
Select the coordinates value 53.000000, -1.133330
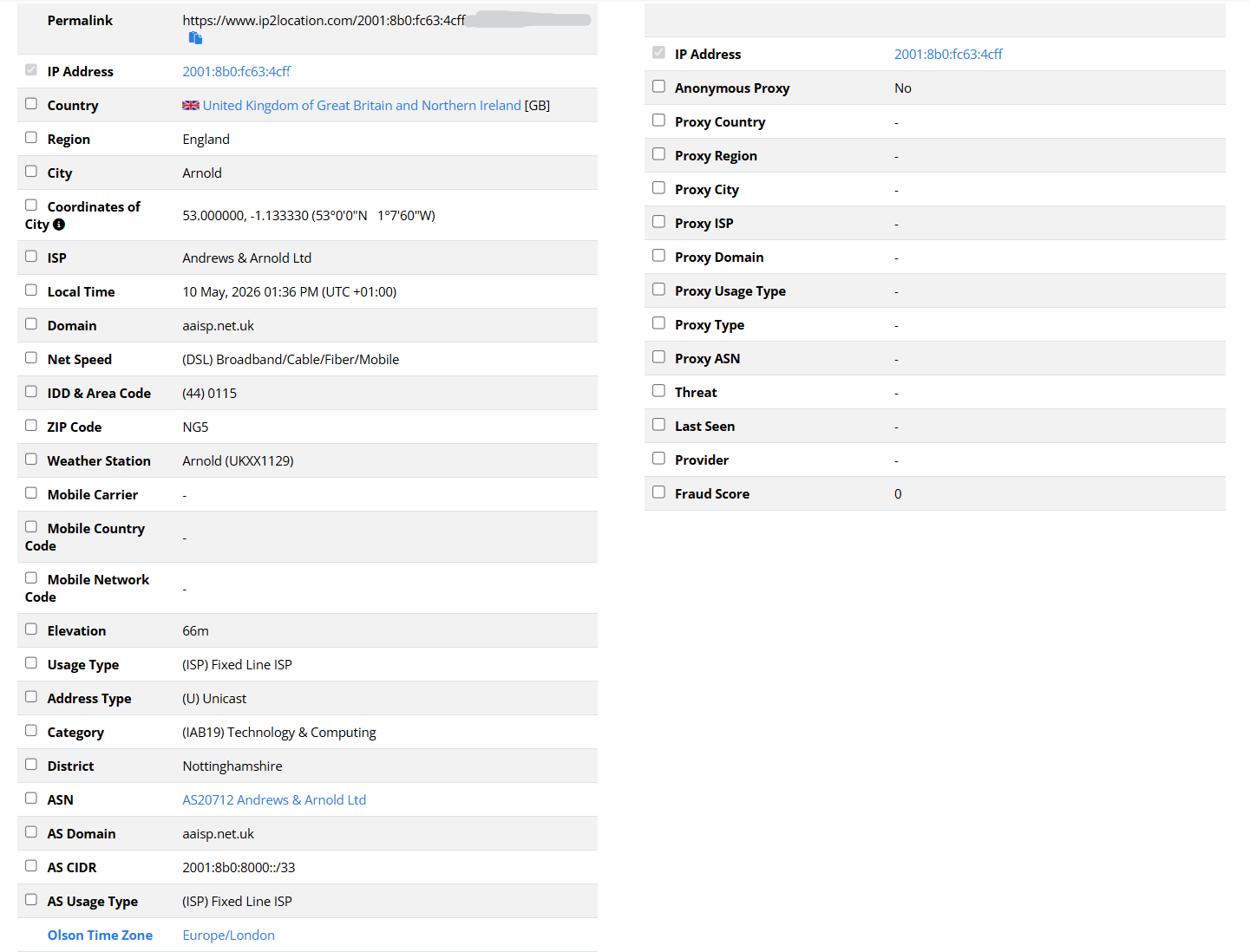coord(245,216)
